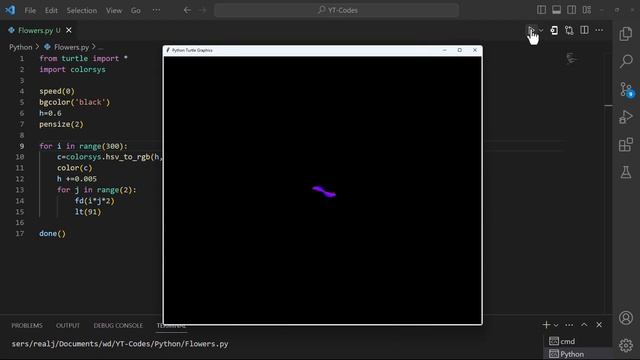Image resolution: width=640 pixels, height=360 pixels.
Task: Click the minimap at editor top right
Action: coord(572,59)
